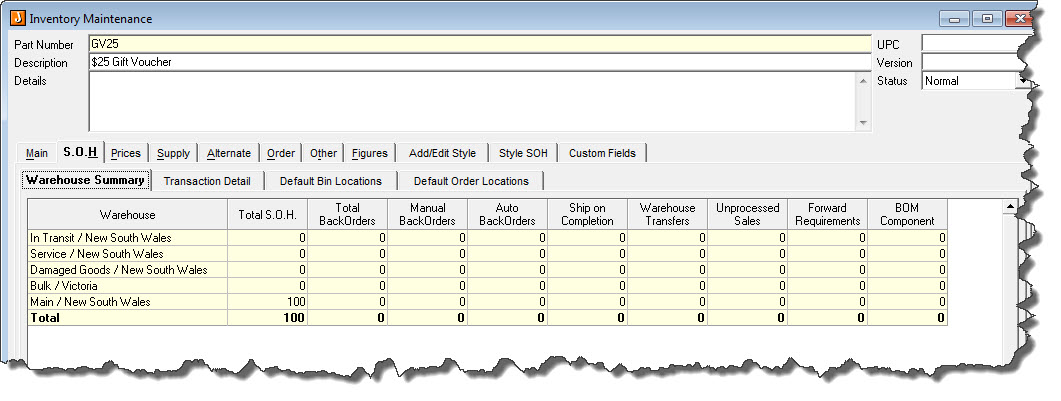Viewport: 1061px width, 401px height.
Task: Click the Unprocessed Sales column header
Action: 747,214
